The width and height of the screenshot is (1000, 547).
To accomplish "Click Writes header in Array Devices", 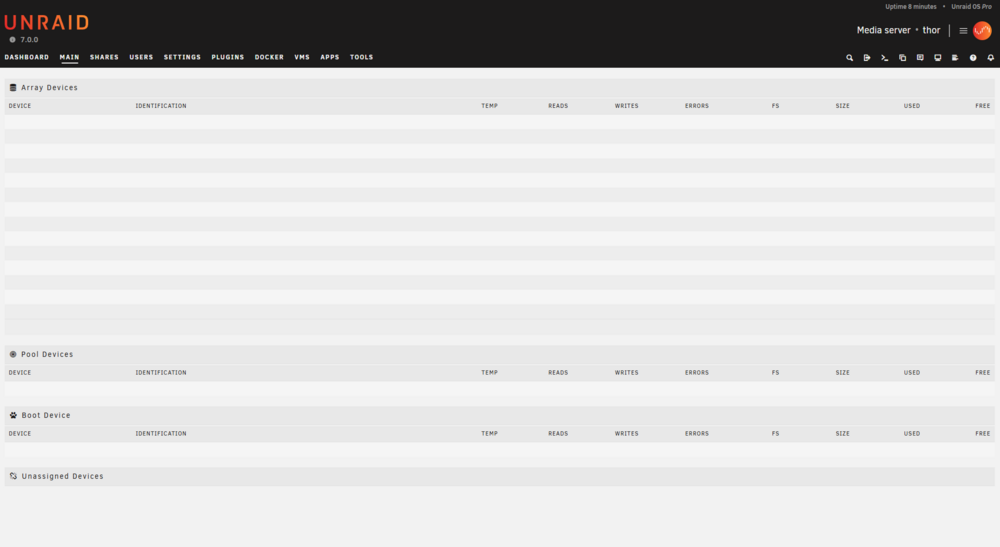I will click(626, 106).
